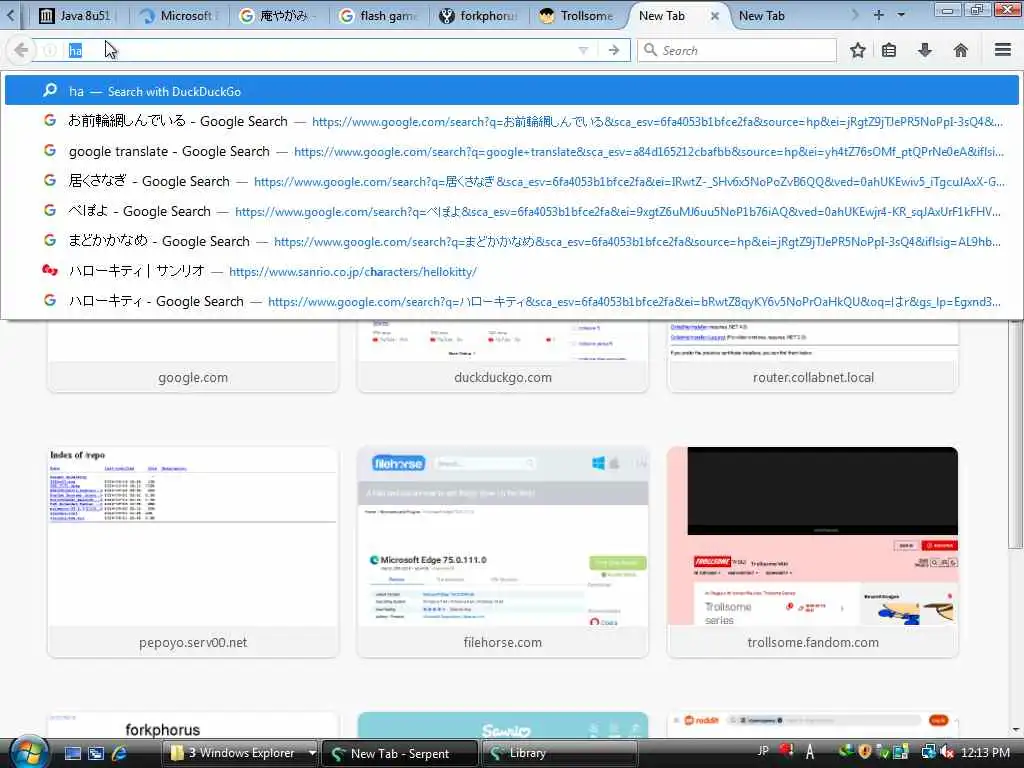The width and height of the screenshot is (1024, 768).
Task: Open the hamburger menu button
Action: [x=1003, y=50]
